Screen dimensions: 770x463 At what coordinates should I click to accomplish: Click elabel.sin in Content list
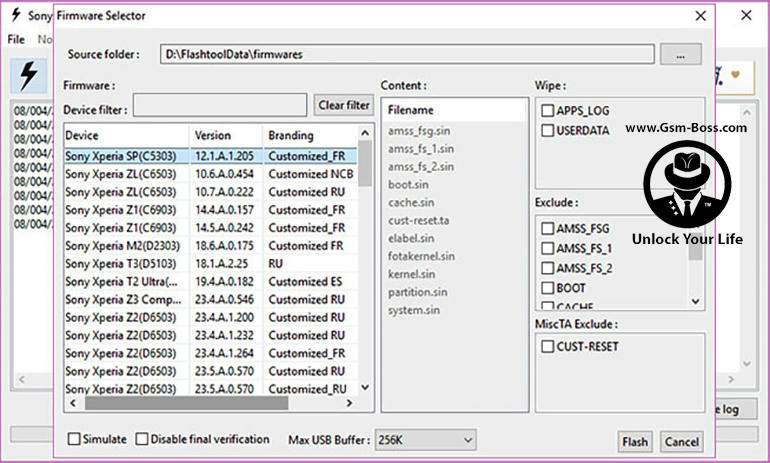coord(411,239)
